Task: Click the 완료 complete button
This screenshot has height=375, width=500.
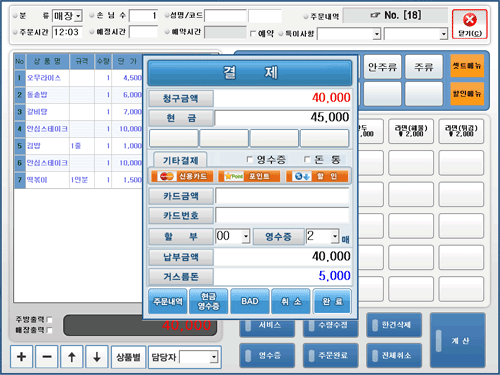Action: click(332, 302)
